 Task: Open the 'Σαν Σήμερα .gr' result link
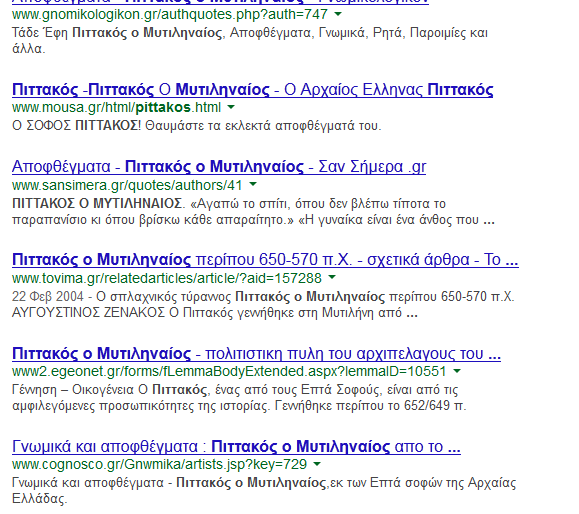click(x=219, y=167)
